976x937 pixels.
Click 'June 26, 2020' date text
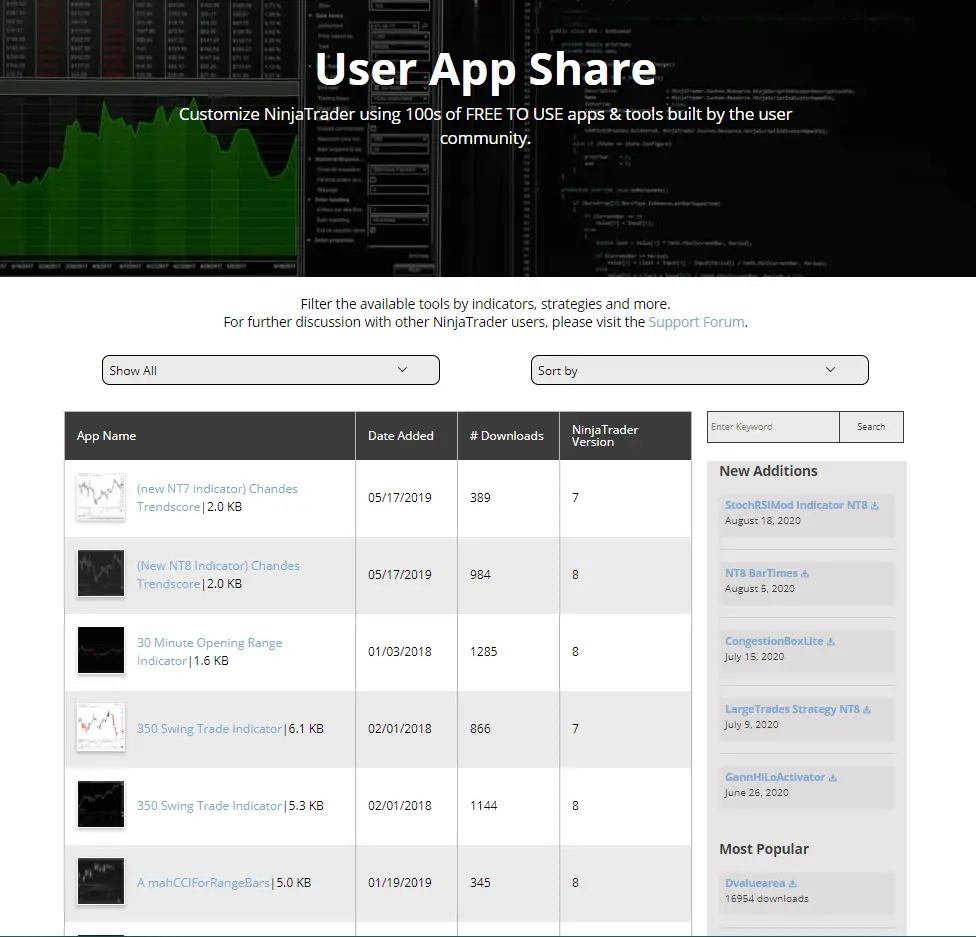756,793
